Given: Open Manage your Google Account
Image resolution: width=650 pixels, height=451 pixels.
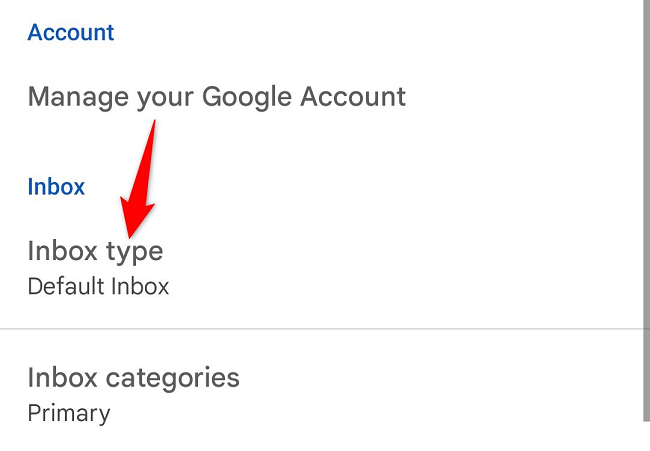Looking at the screenshot, I should click(x=217, y=97).
